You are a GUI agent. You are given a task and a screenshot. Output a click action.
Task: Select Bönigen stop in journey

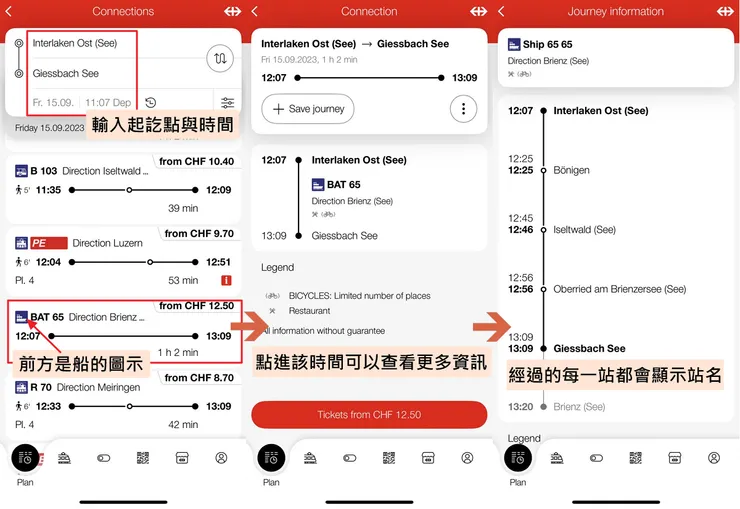572,170
